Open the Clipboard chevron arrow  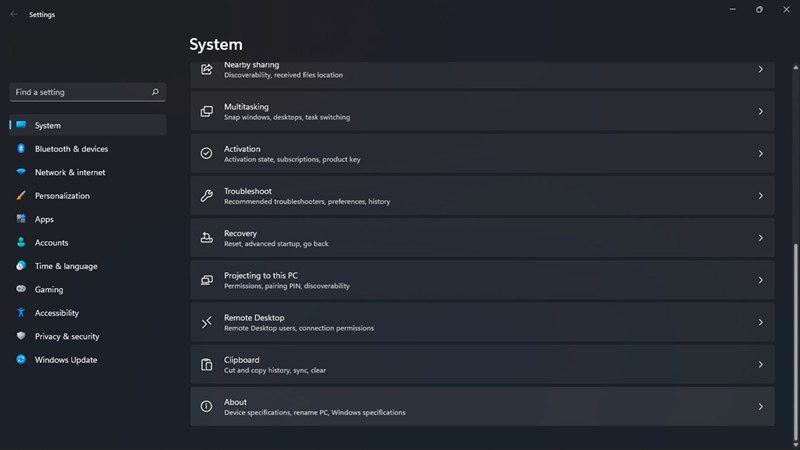point(760,364)
